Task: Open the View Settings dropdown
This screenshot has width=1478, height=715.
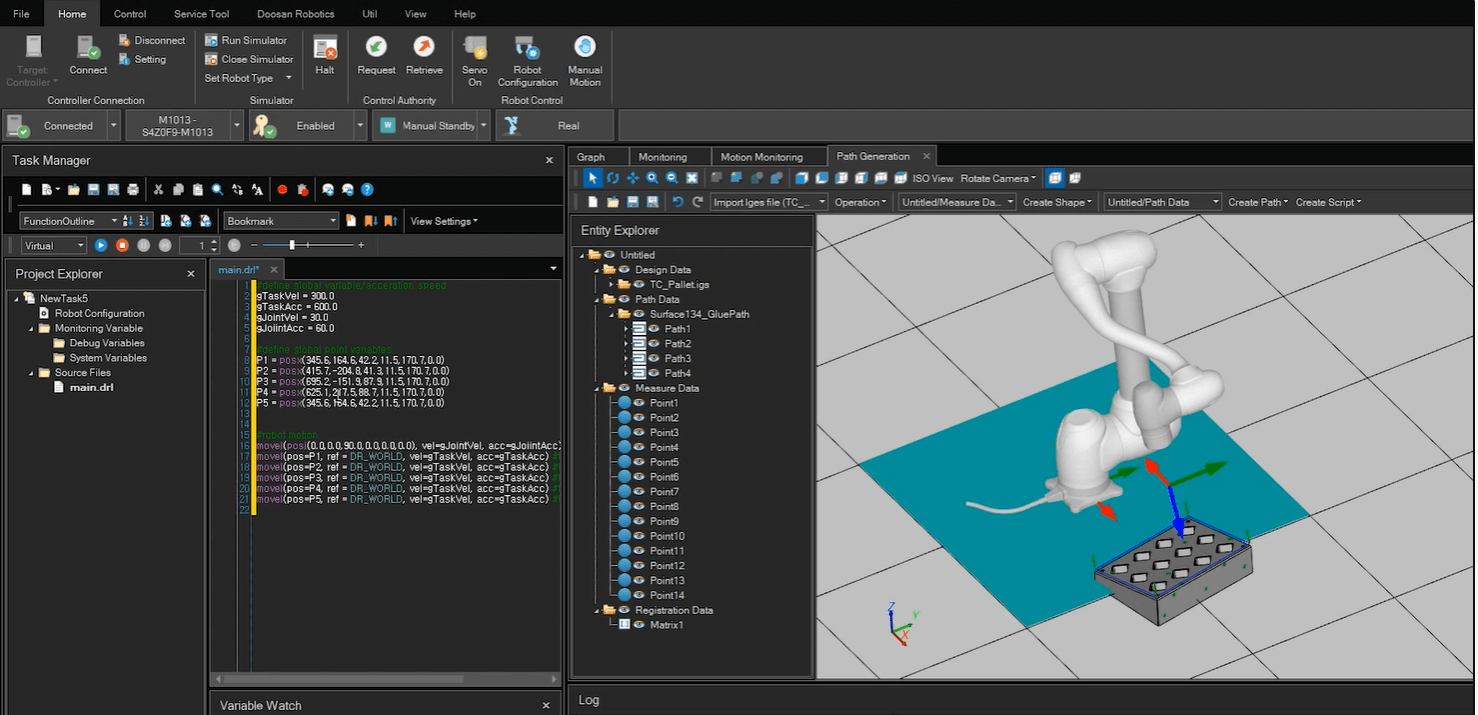Action: (x=444, y=221)
